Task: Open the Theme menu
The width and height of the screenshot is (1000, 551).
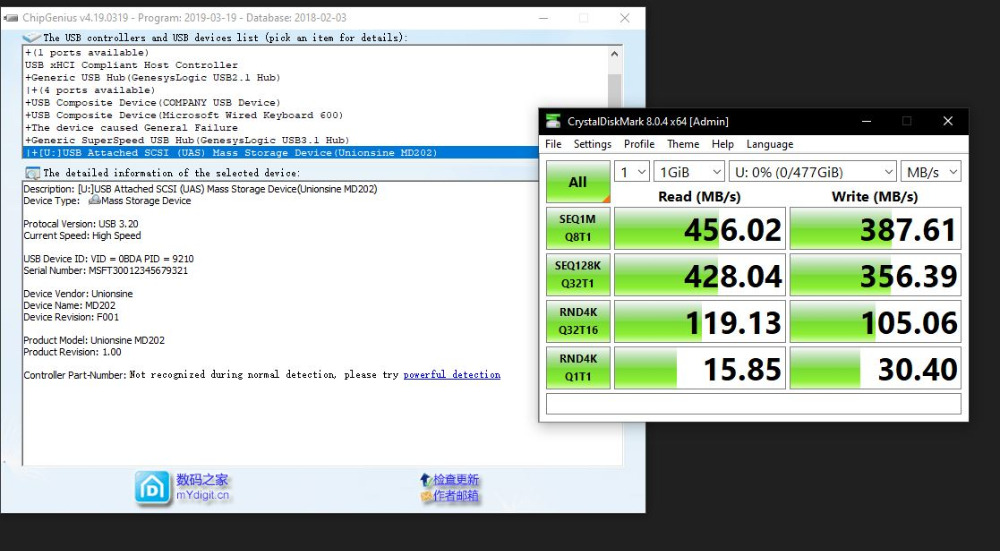Action: pyautogui.click(x=683, y=144)
